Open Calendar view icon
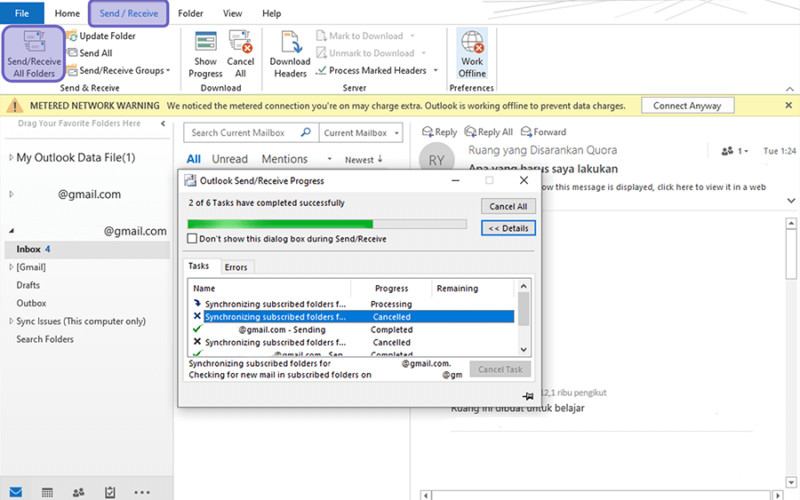Screen dimensions: 800x500 click(47, 492)
